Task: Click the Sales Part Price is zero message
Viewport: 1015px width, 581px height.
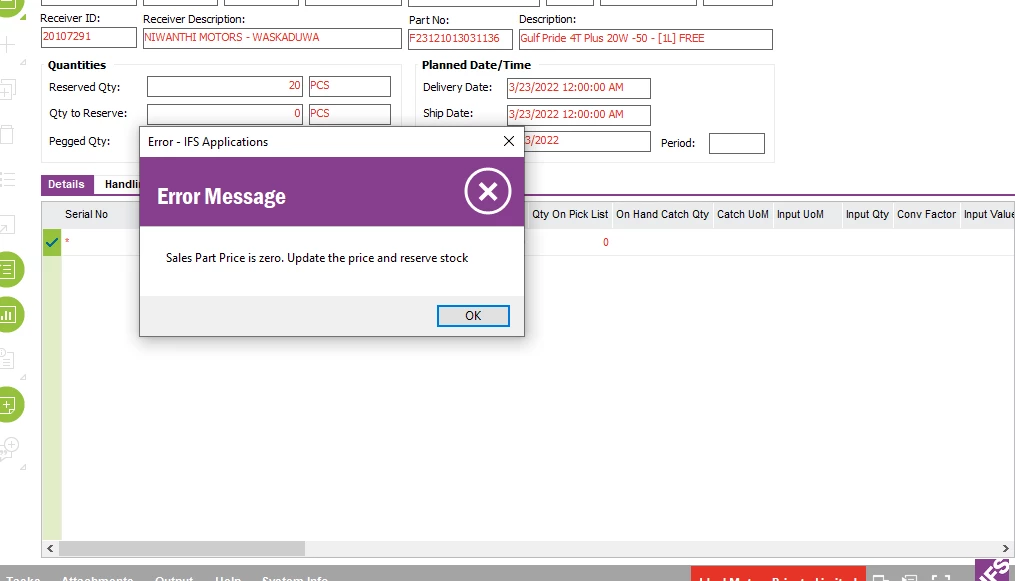Action: [x=317, y=258]
